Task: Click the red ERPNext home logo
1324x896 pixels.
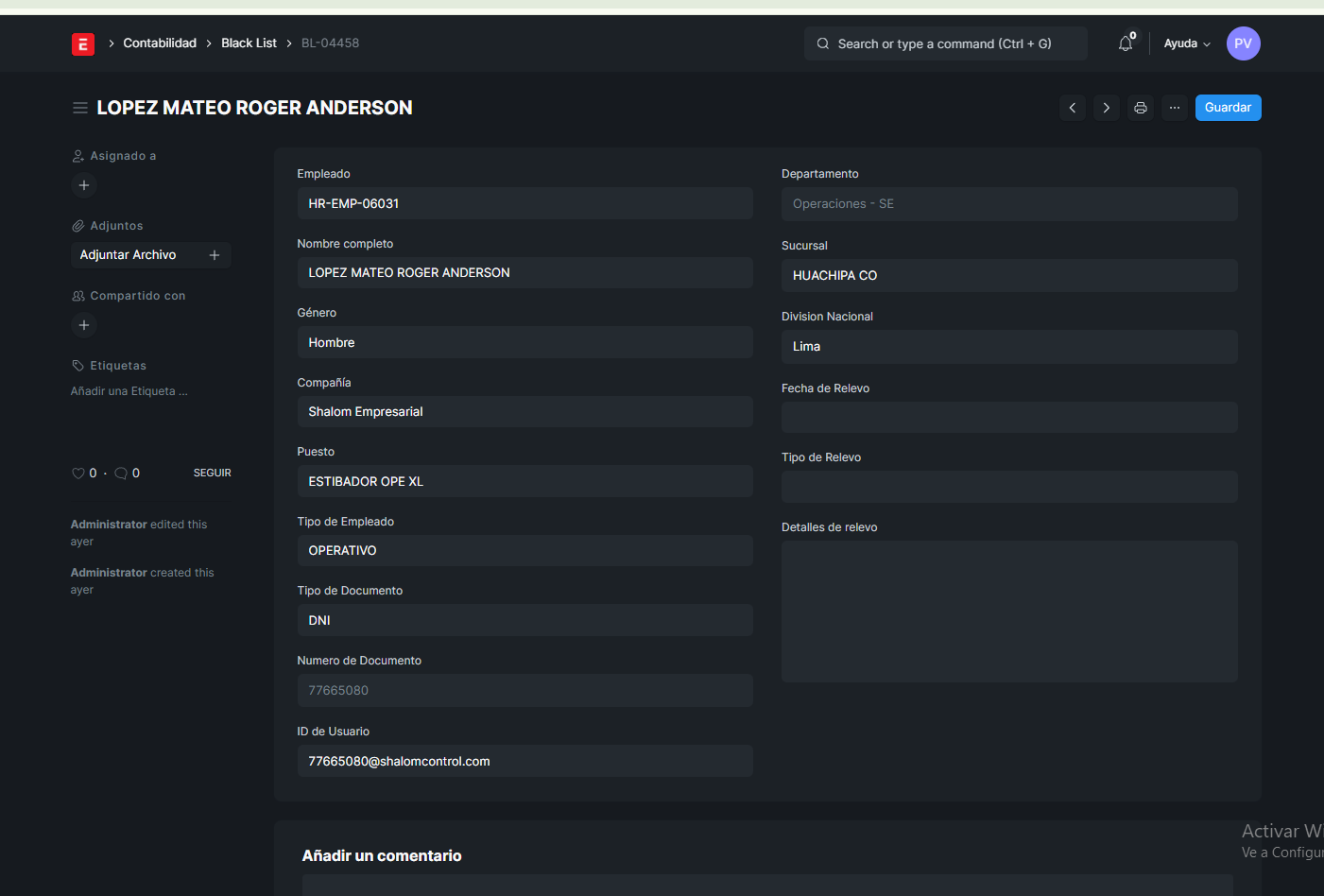Action: click(83, 43)
